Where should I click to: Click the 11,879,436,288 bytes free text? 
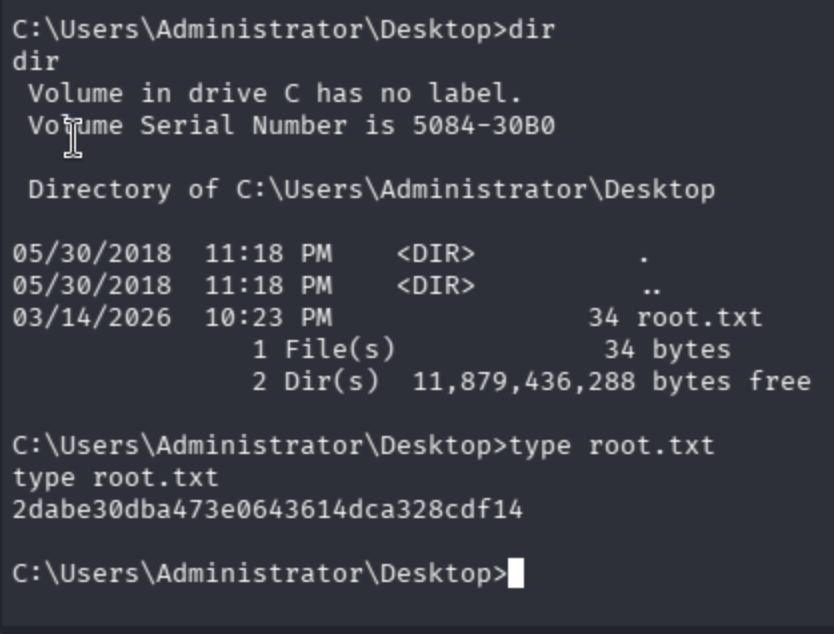(612, 381)
